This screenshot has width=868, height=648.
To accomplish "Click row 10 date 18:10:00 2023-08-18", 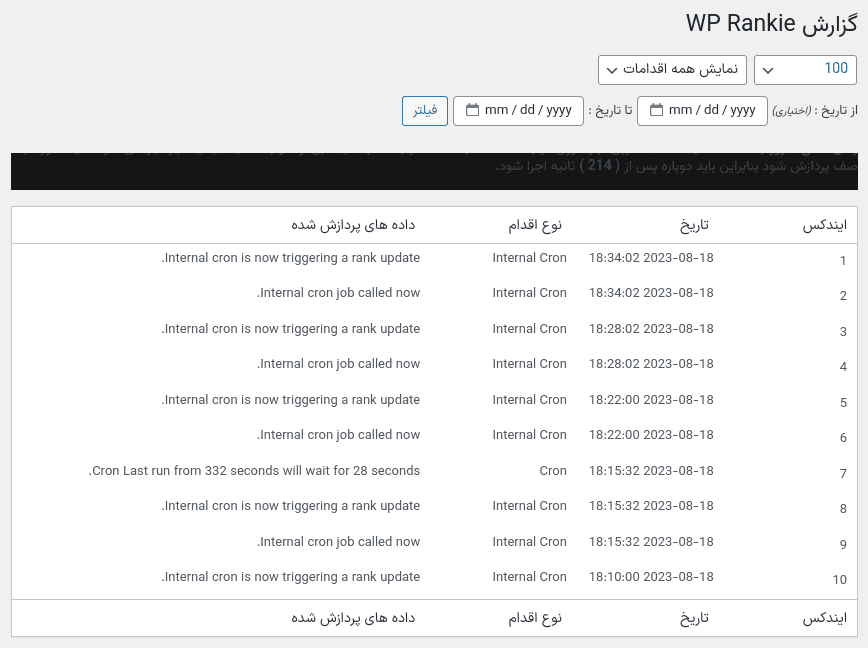I will click(x=651, y=577).
